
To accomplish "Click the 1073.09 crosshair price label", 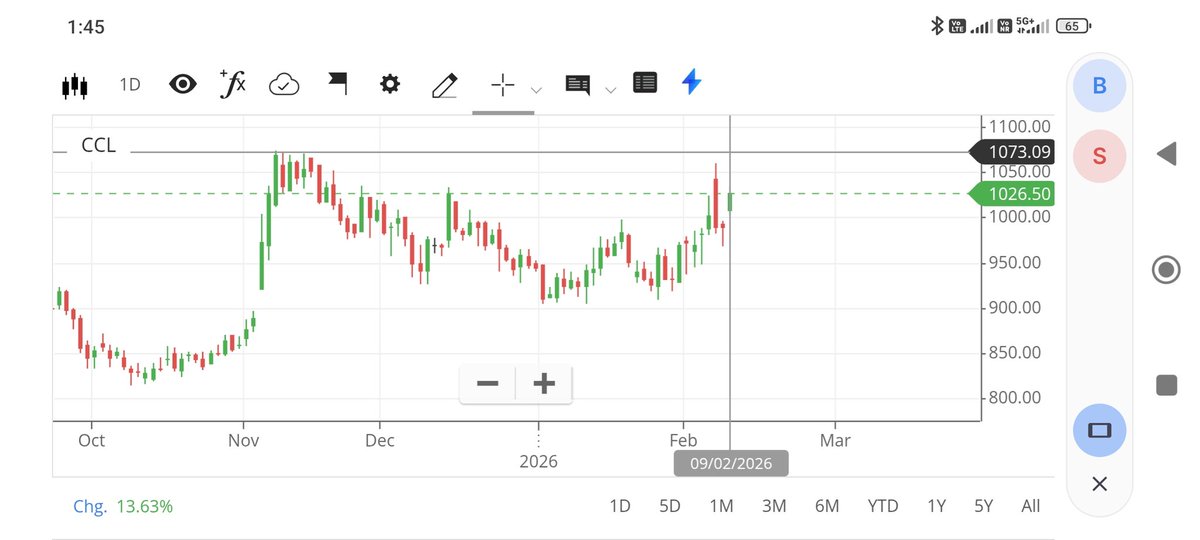I will 1012,152.
